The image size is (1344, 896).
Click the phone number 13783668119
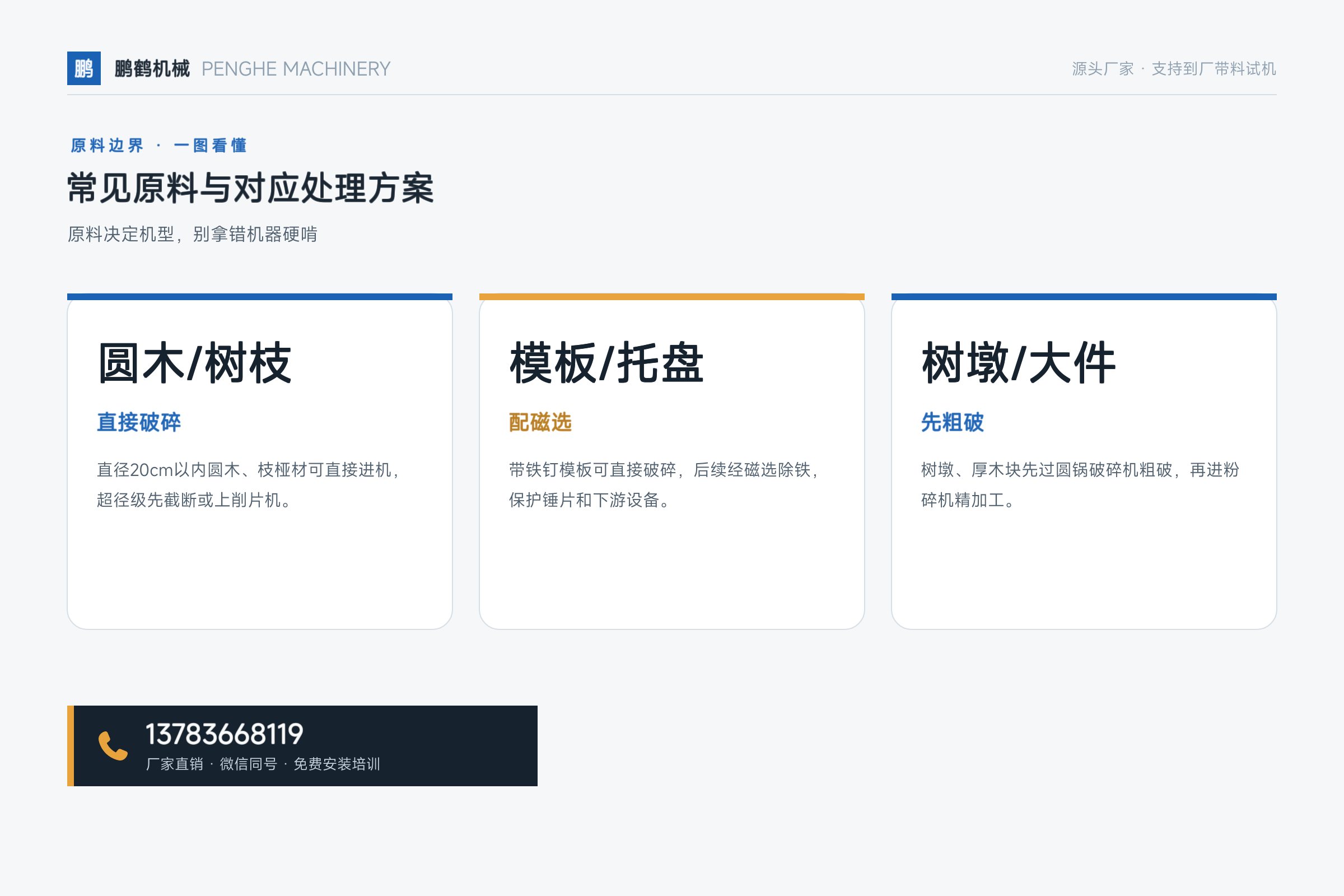pos(225,734)
